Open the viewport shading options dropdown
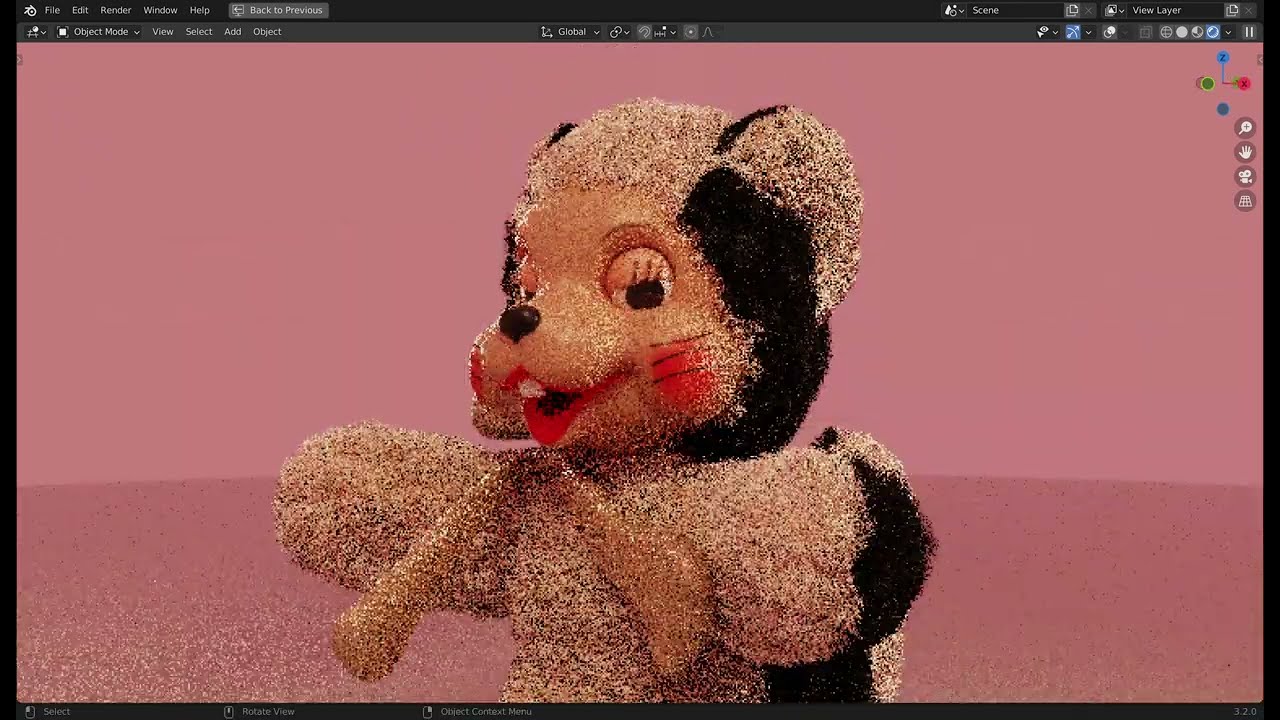Viewport: 1280px width, 720px height. pos(1228,32)
